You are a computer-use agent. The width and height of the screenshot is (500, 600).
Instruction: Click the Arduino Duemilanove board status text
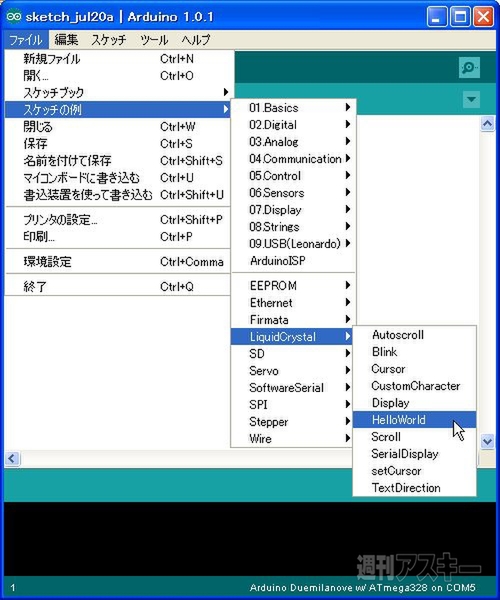(363, 588)
